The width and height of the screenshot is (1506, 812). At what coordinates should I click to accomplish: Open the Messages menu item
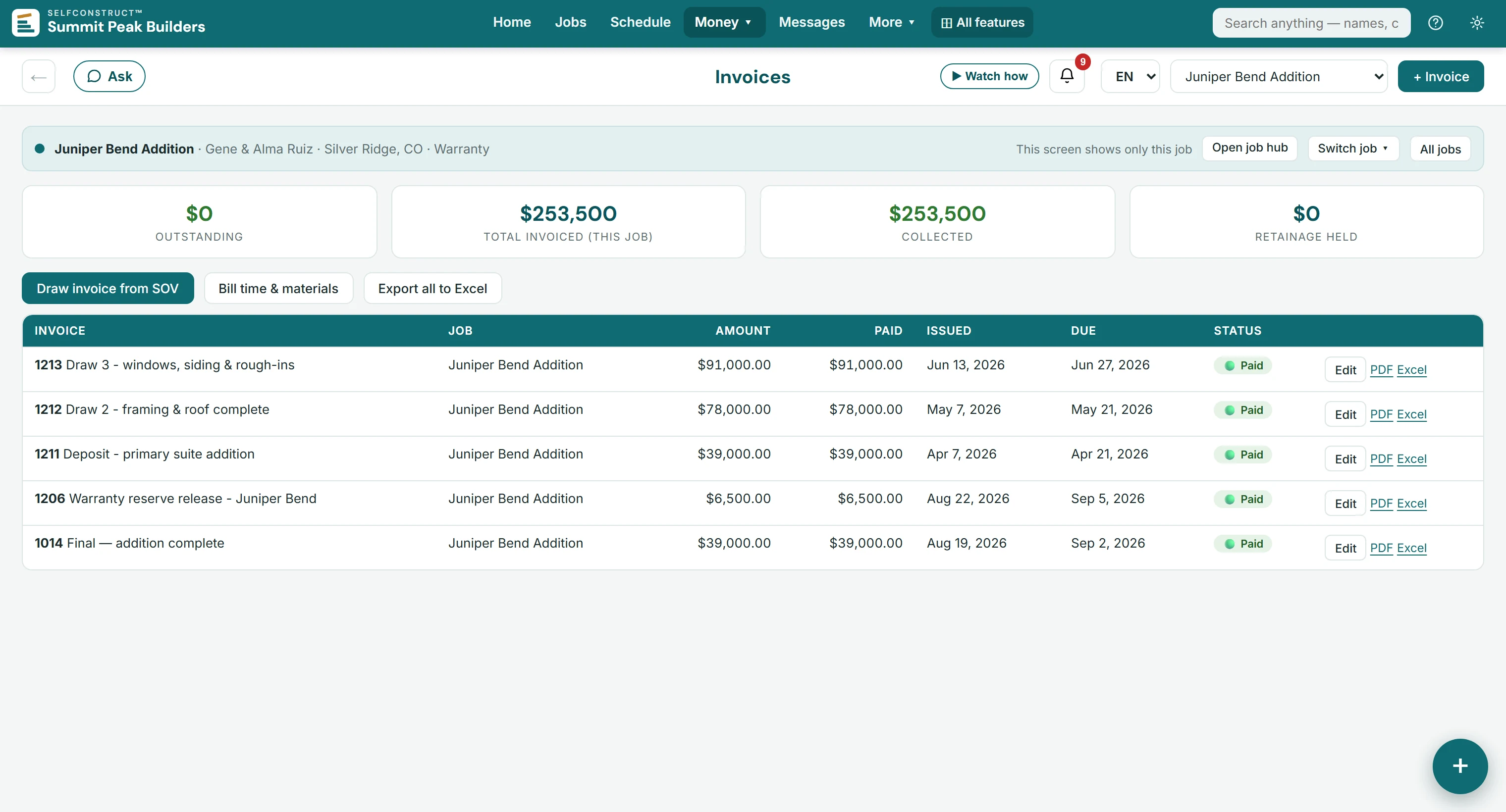tap(811, 23)
